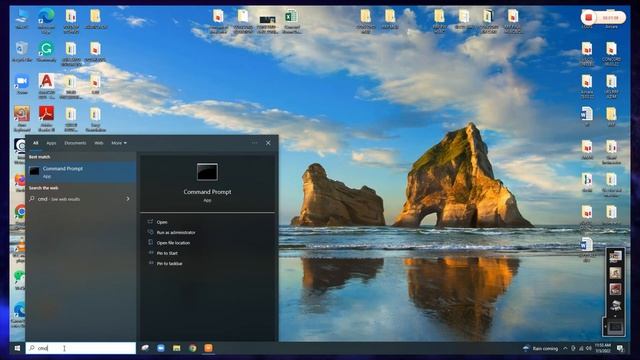
Task: Select the Recycle Bin desktop icon
Action: tap(22, 51)
